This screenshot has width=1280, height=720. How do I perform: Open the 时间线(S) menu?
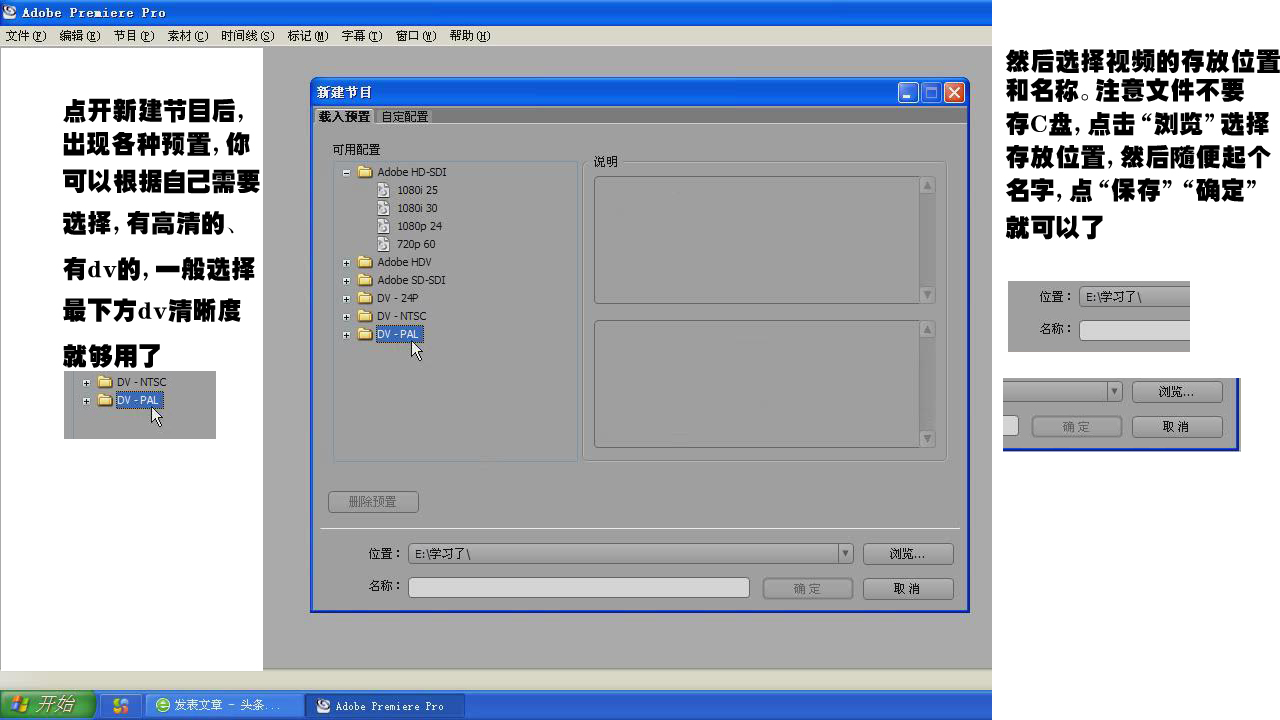248,36
